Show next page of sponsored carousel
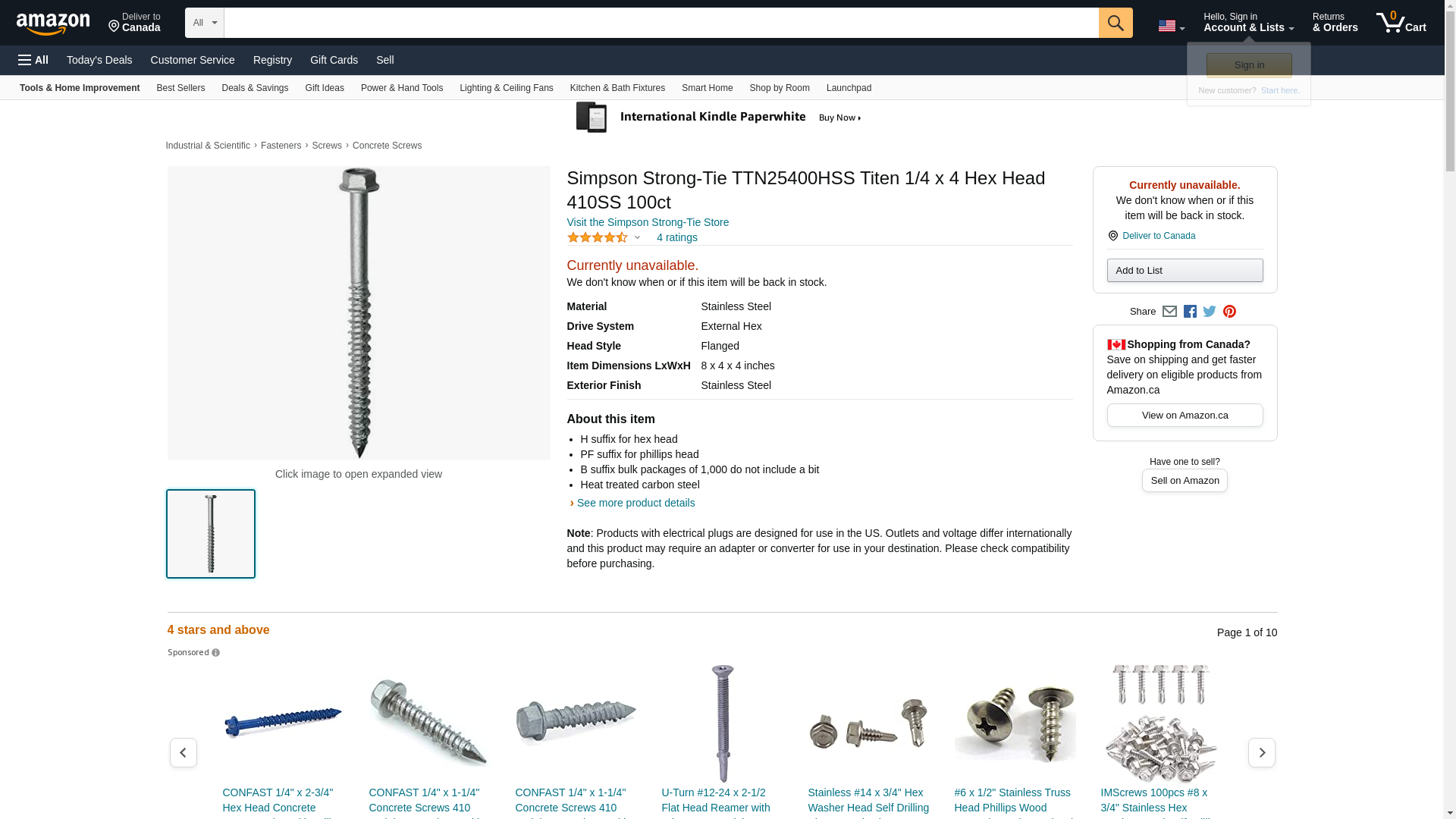The height and width of the screenshot is (819, 1456). tap(1261, 752)
